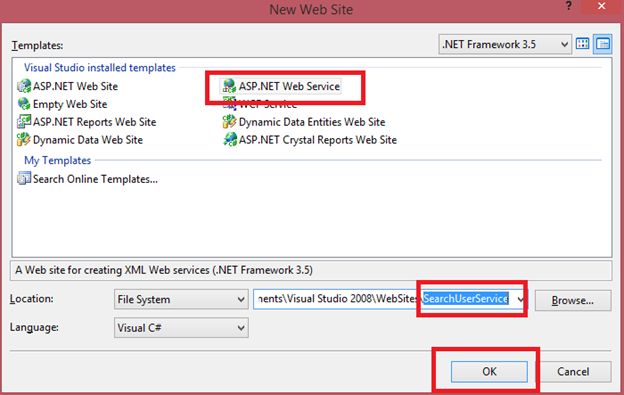
Task: Select the Dynamic Data Web Site icon
Action: click(24, 140)
